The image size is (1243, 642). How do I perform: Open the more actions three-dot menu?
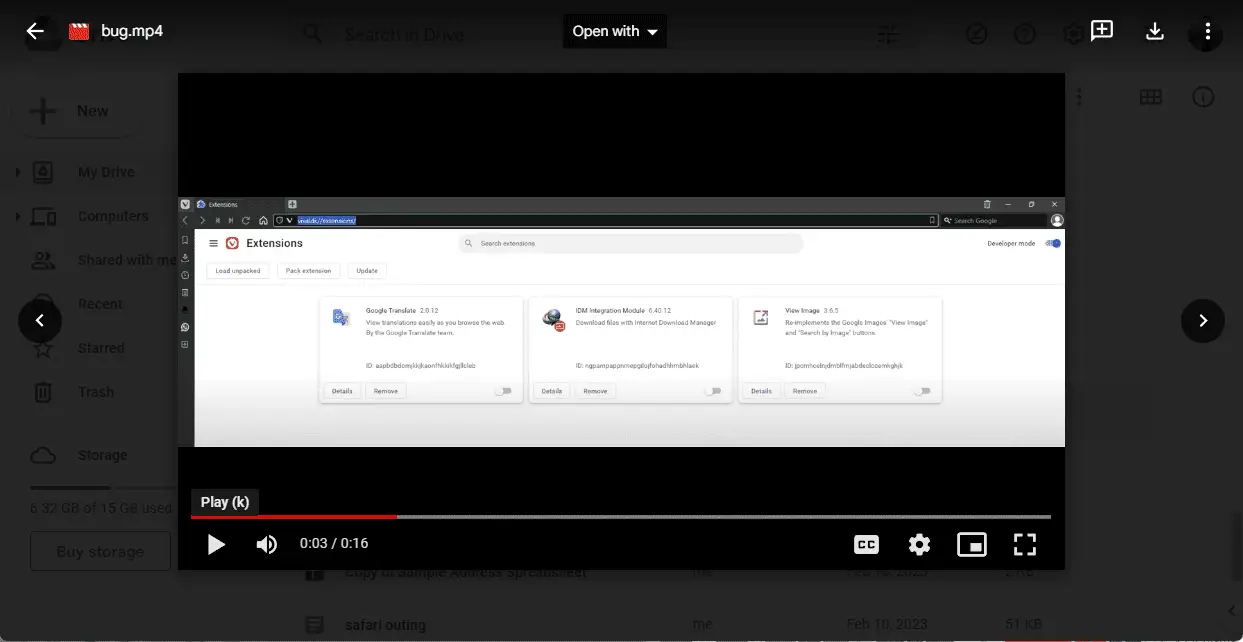[x=1207, y=31]
